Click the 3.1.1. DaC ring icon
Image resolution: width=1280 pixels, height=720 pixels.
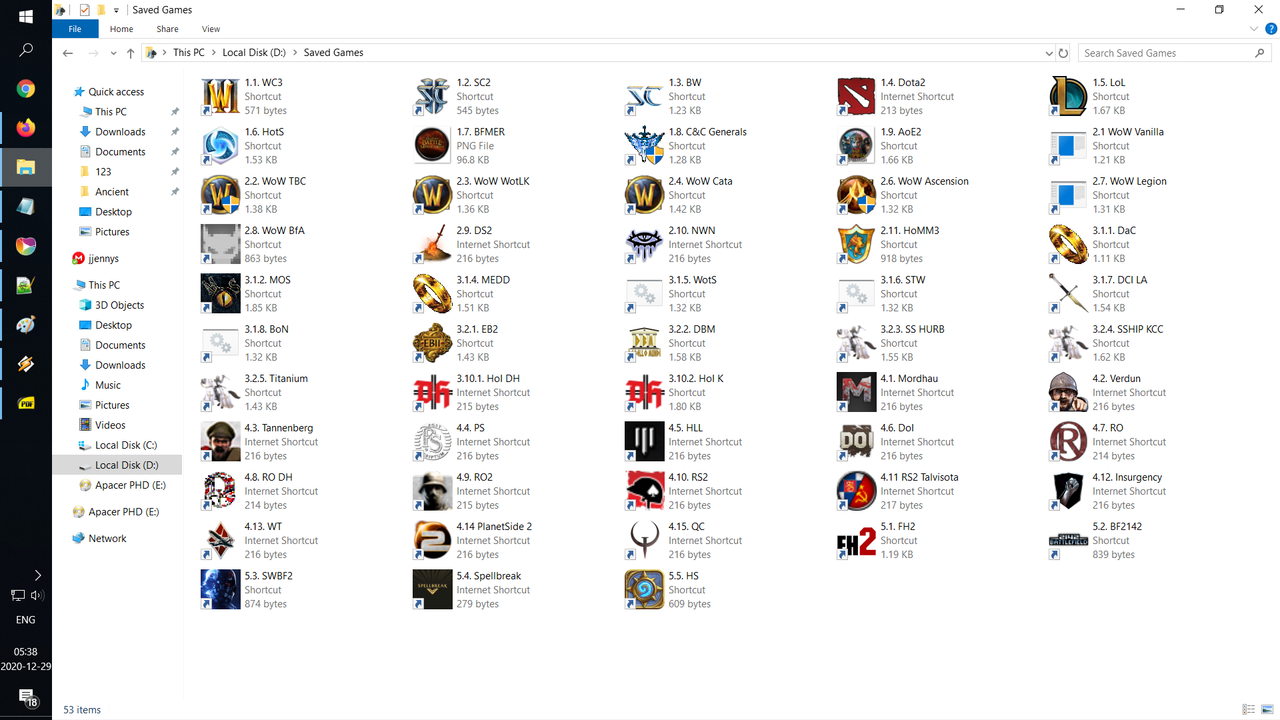[1068, 244]
